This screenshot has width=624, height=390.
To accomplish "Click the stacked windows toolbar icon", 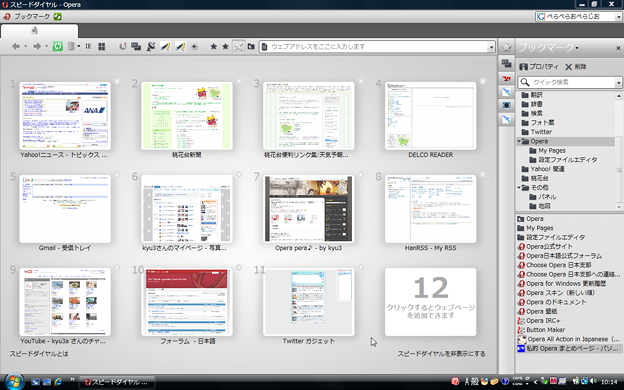I will tap(136, 47).
